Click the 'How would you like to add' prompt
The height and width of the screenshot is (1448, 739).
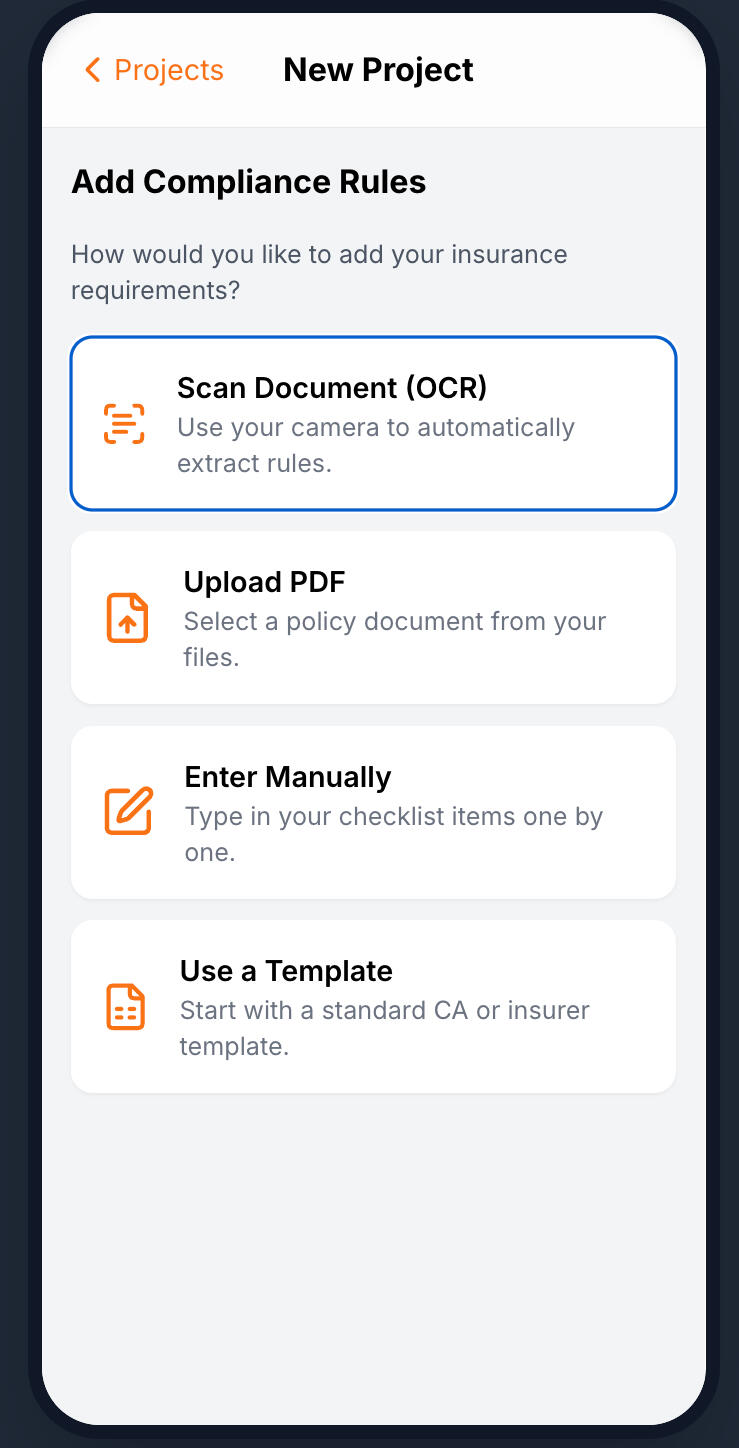tap(319, 272)
